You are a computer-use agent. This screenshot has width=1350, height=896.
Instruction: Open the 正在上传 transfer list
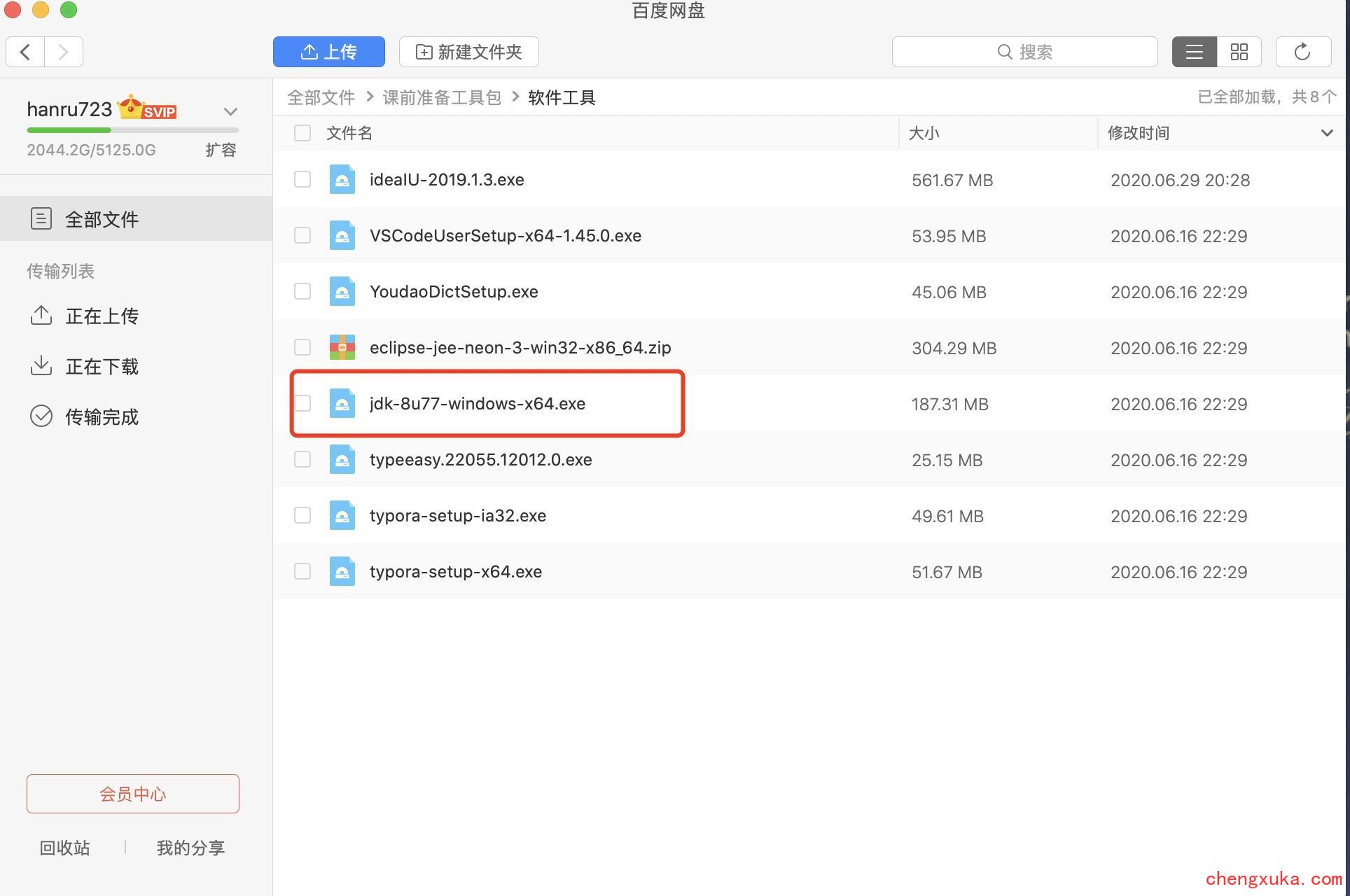(102, 316)
